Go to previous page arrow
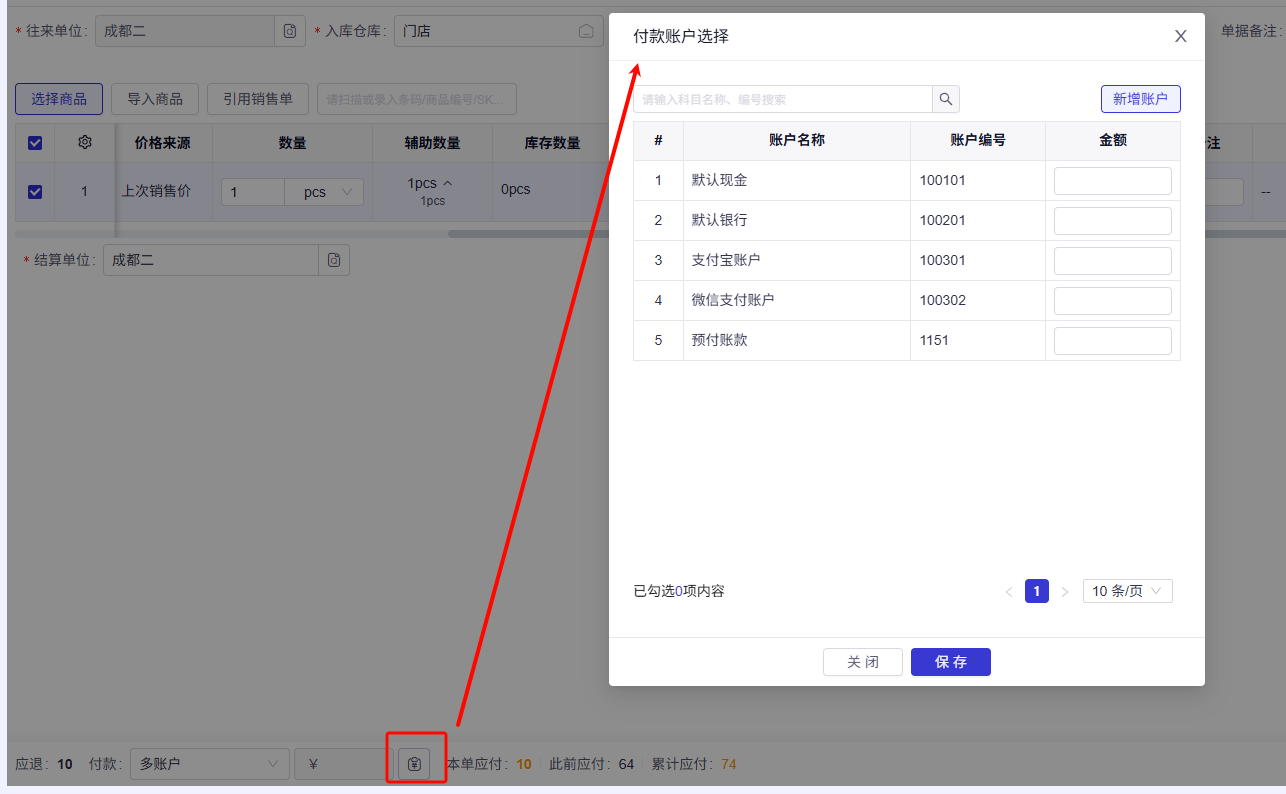 pyautogui.click(x=1009, y=592)
